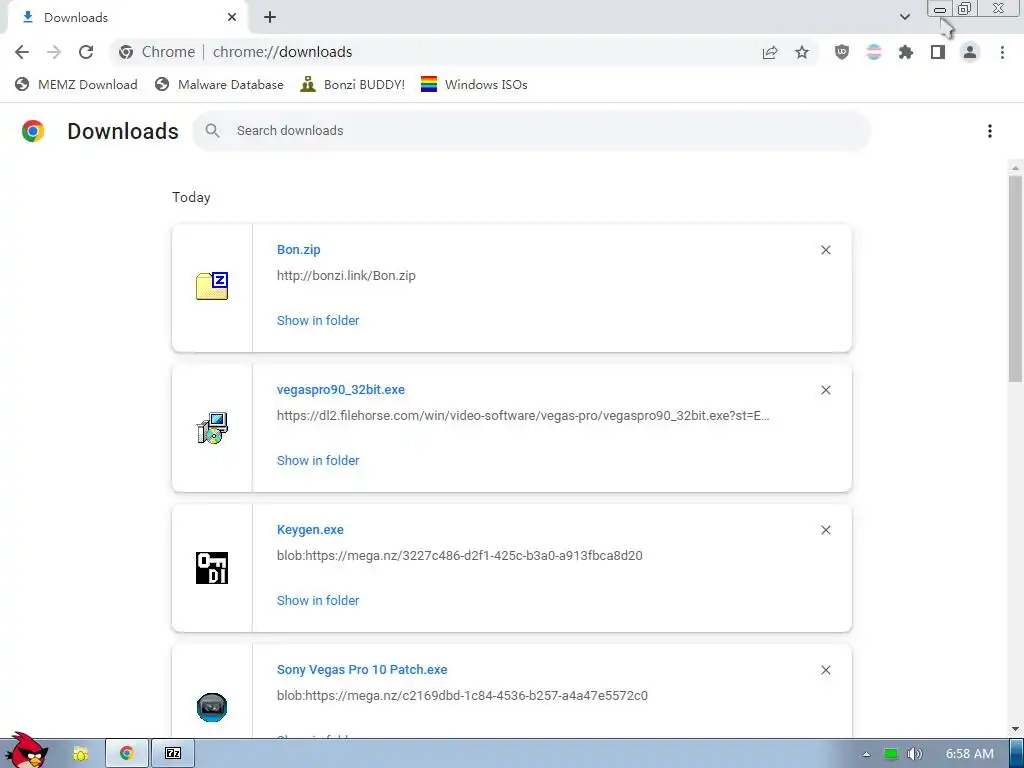Click Bon.zip's yellow zip file icon
Image resolution: width=1024 pixels, height=768 pixels.
click(212, 287)
